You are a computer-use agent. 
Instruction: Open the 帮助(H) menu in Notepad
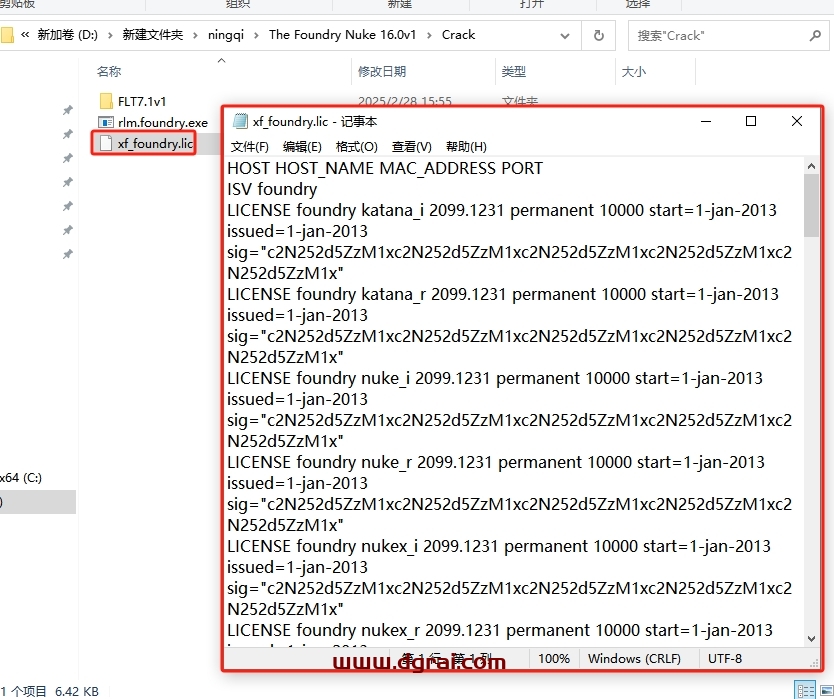coord(466,146)
